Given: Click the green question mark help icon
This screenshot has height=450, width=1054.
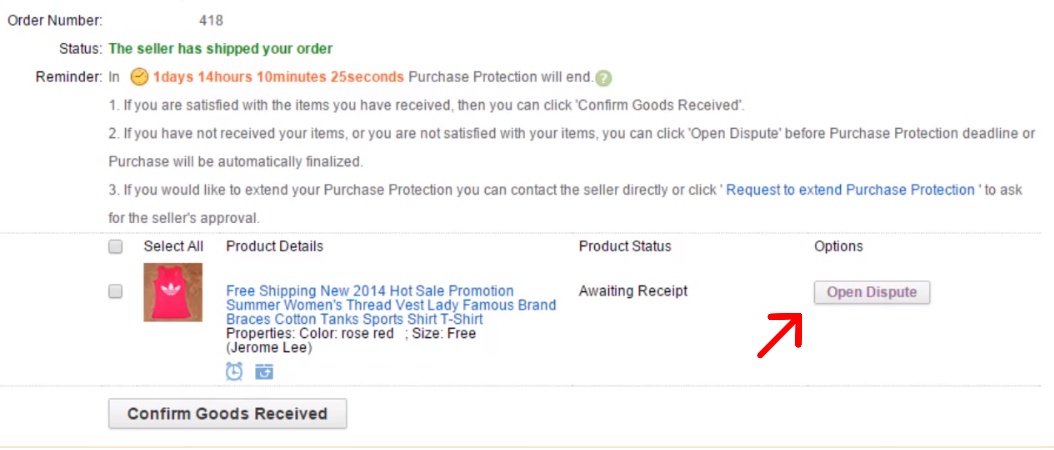Looking at the screenshot, I should click(604, 77).
